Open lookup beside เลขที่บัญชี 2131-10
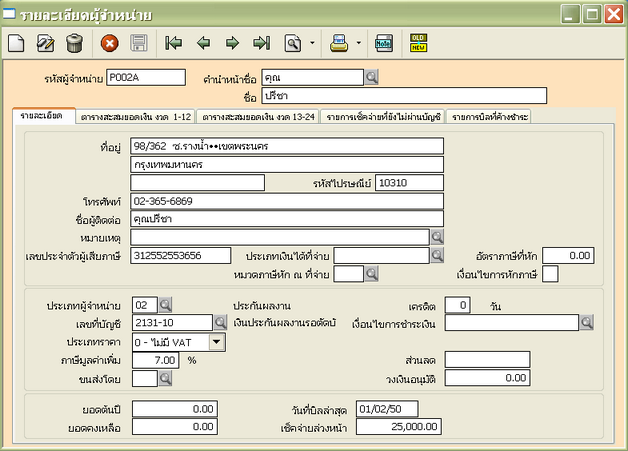This screenshot has height=451, width=628. [x=221, y=322]
